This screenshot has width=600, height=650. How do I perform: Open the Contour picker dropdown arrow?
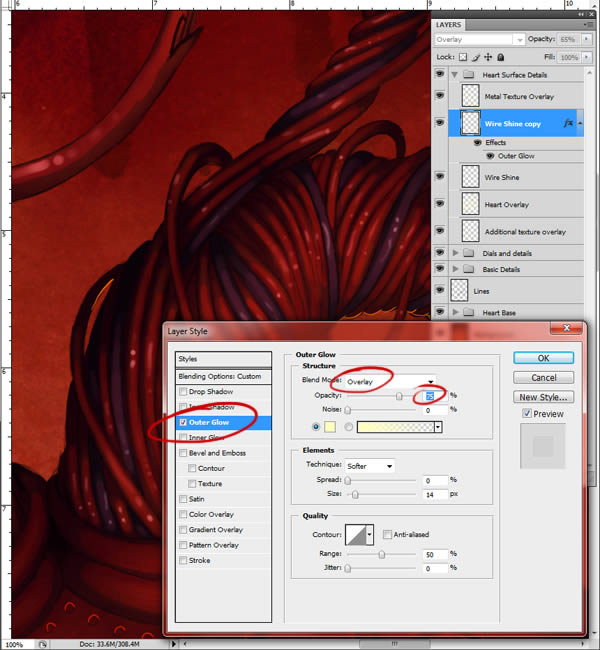[369, 535]
